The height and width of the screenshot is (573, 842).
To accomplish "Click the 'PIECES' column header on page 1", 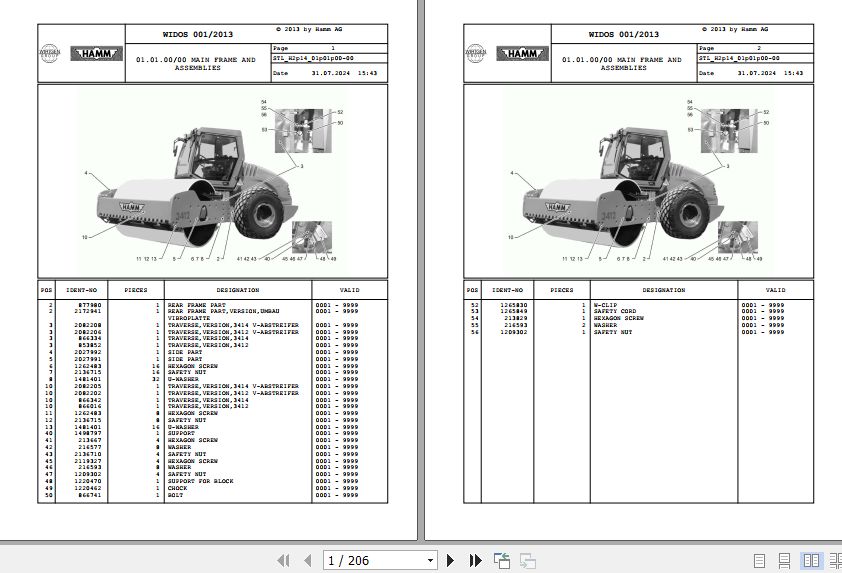I will (x=136, y=290).
